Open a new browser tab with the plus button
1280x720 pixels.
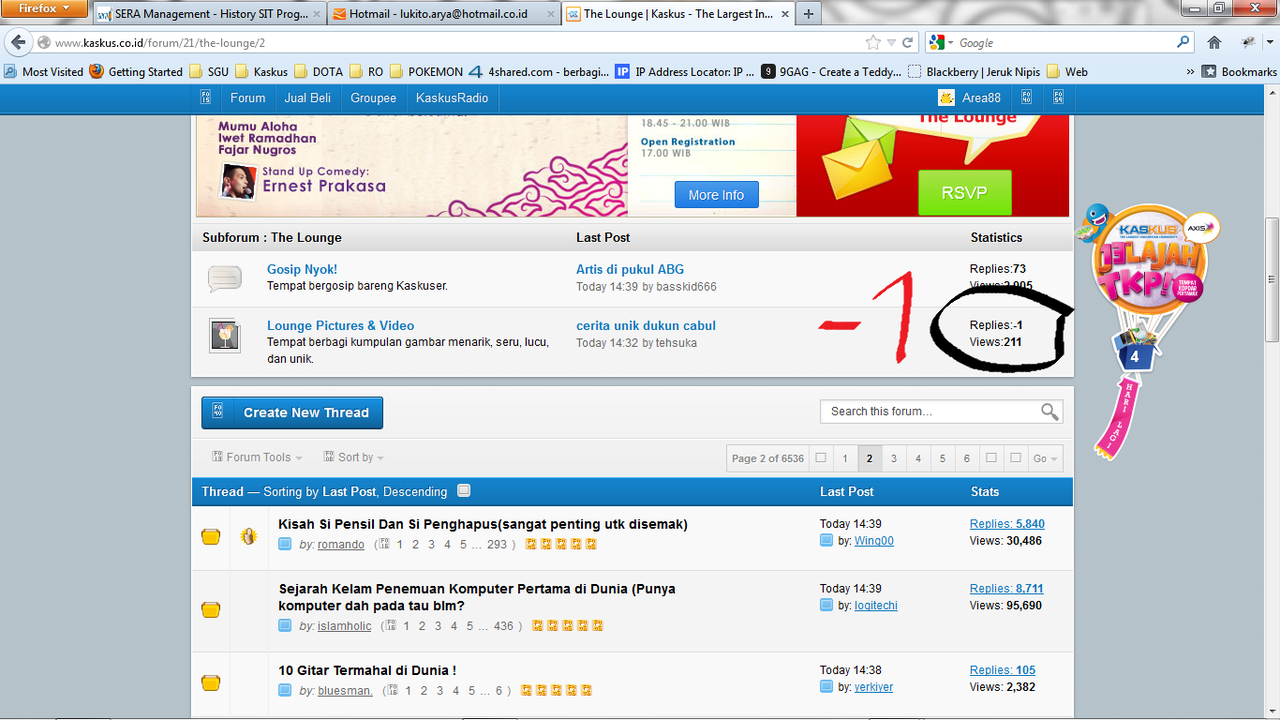(x=809, y=14)
